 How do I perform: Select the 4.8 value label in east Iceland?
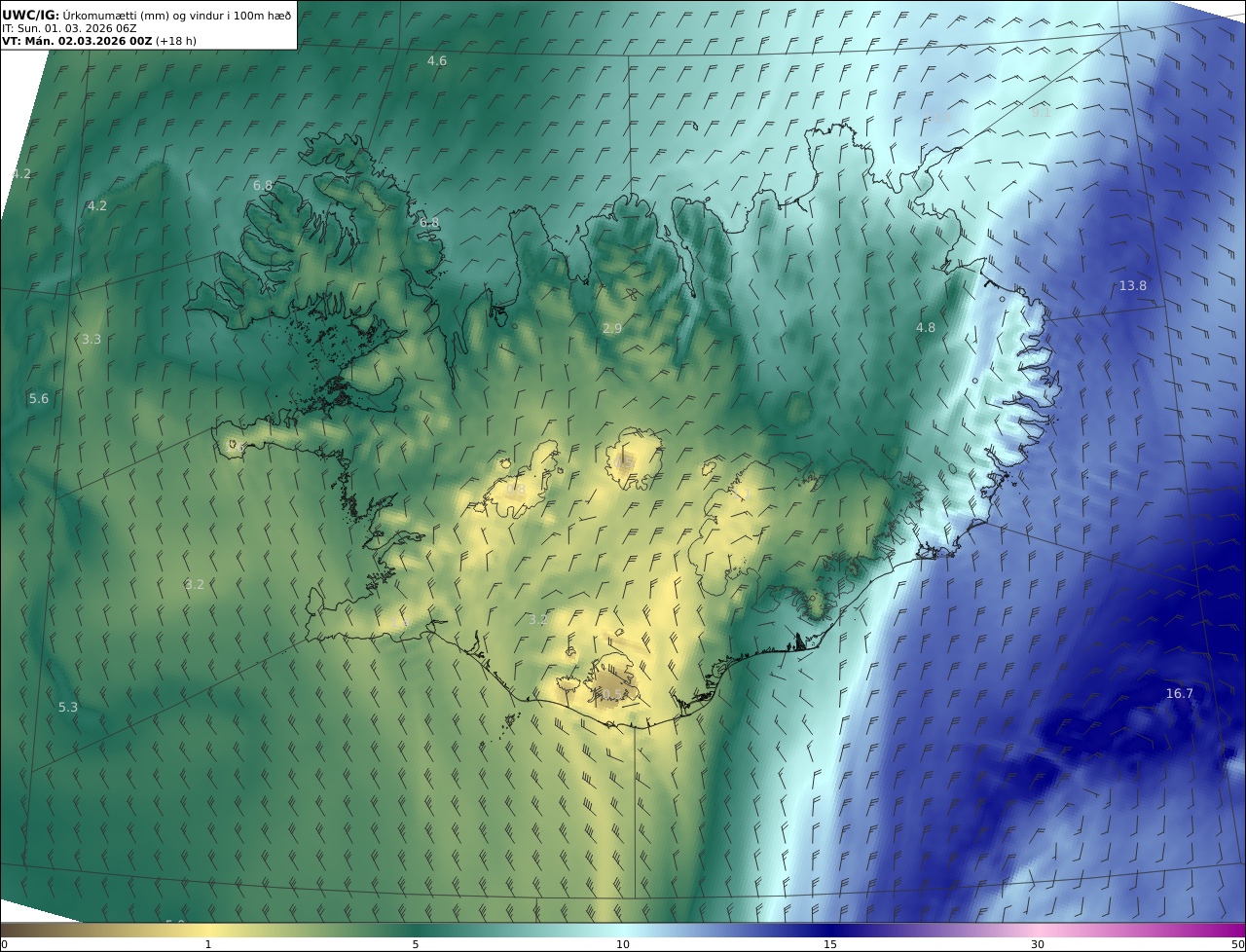(x=925, y=327)
